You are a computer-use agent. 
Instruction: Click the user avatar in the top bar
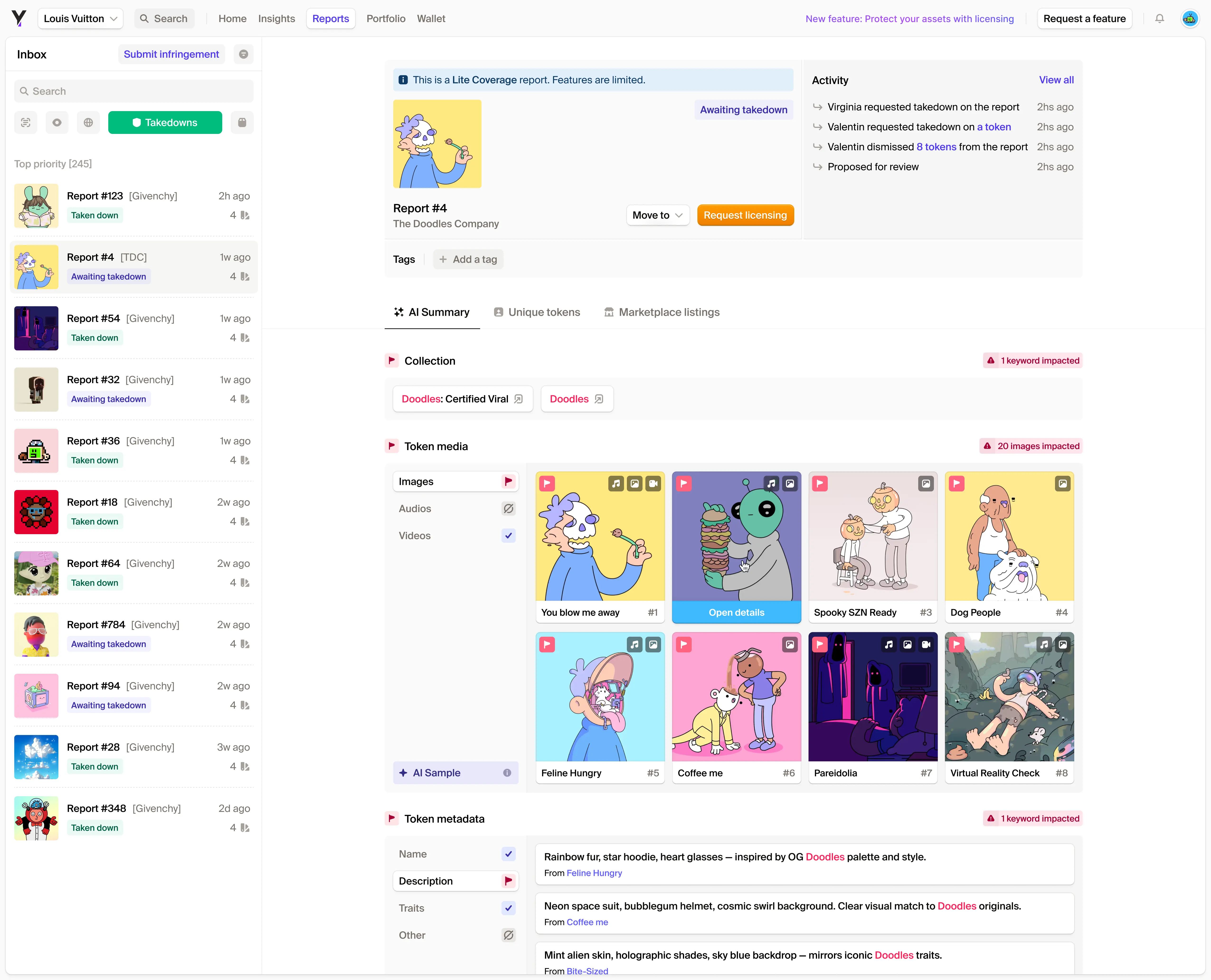(x=1190, y=19)
